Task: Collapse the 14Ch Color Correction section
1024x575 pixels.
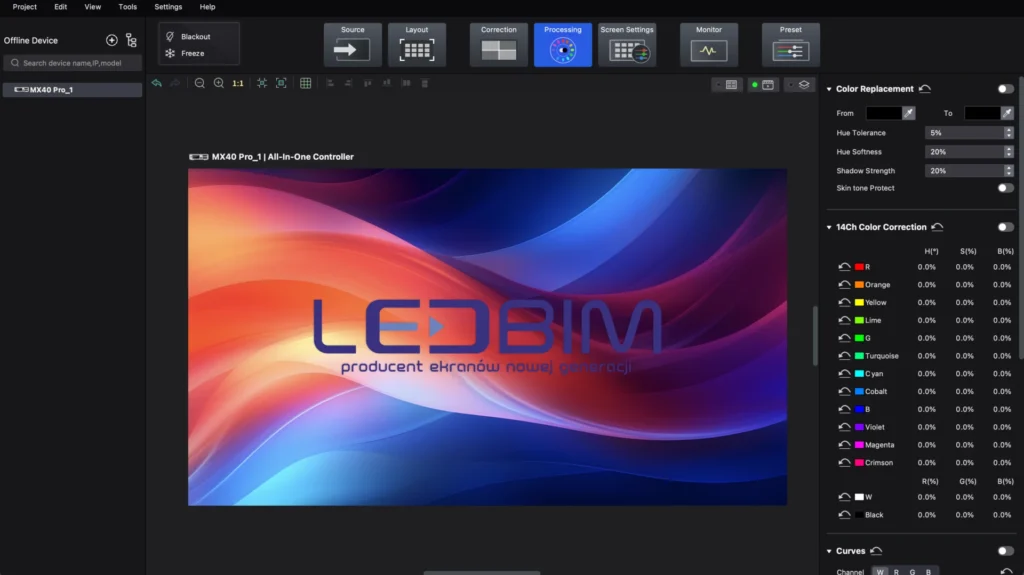Action: coord(829,227)
